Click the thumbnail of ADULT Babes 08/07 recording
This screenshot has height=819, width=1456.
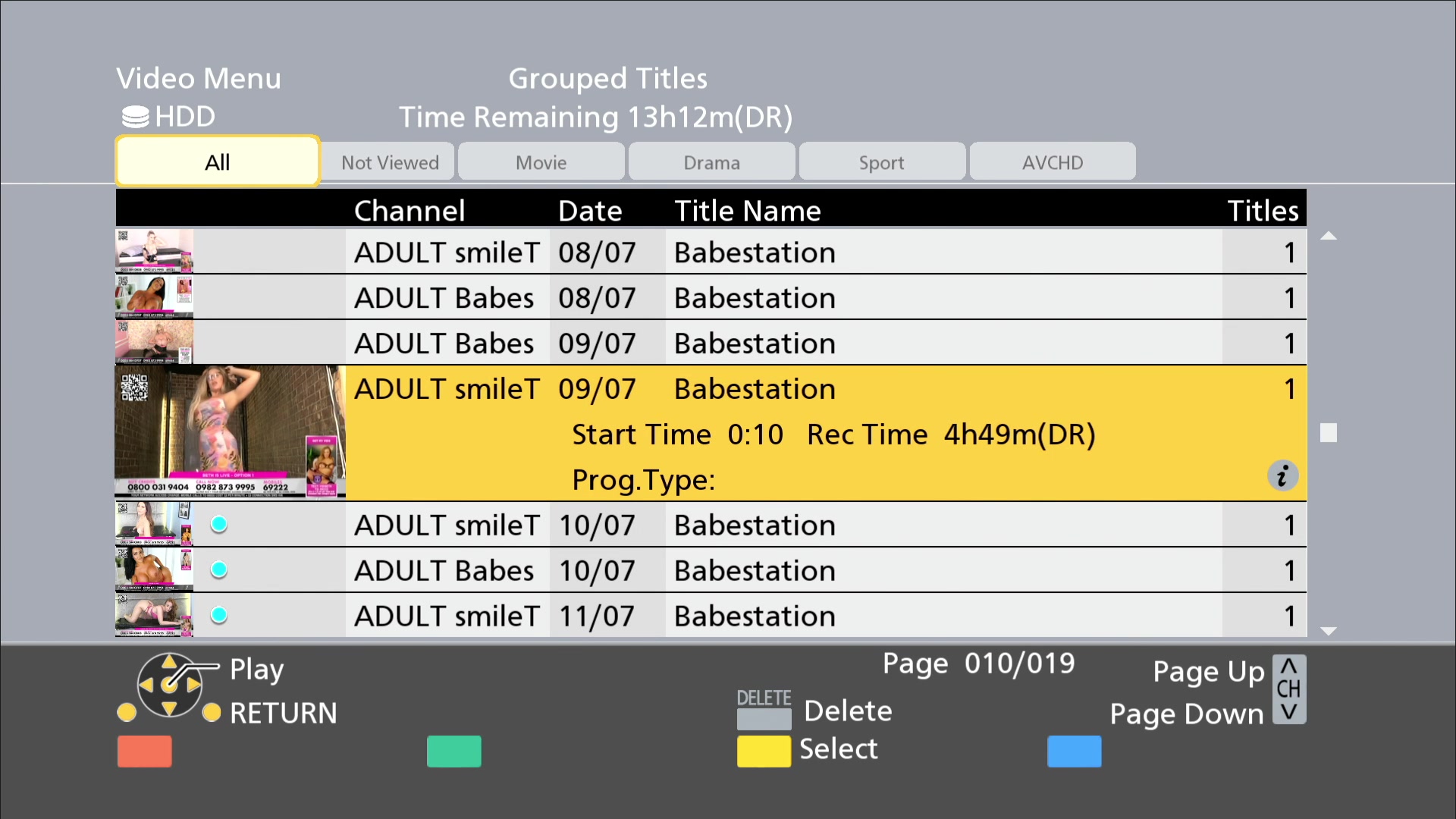tap(154, 297)
